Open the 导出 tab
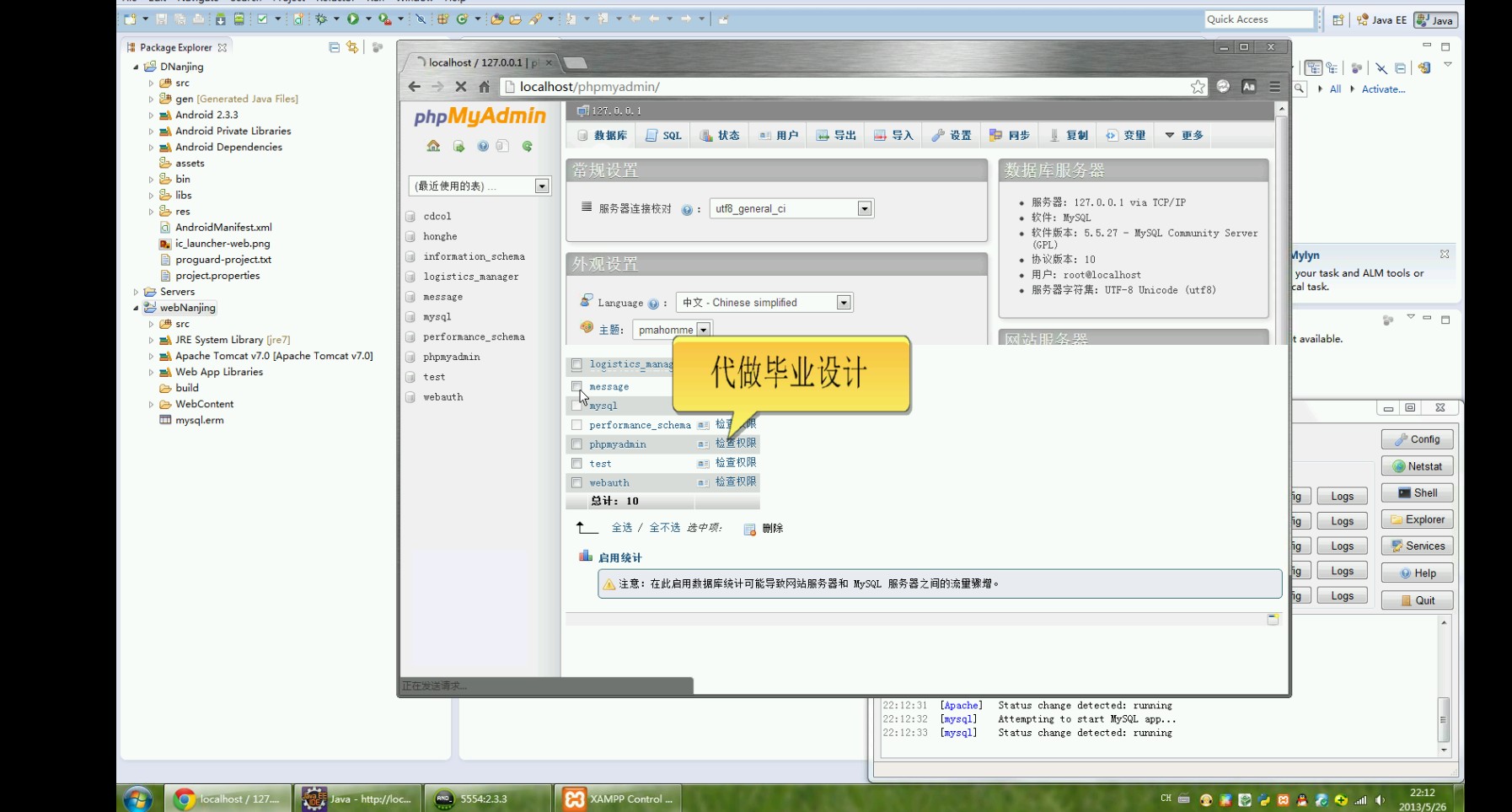 pos(836,135)
